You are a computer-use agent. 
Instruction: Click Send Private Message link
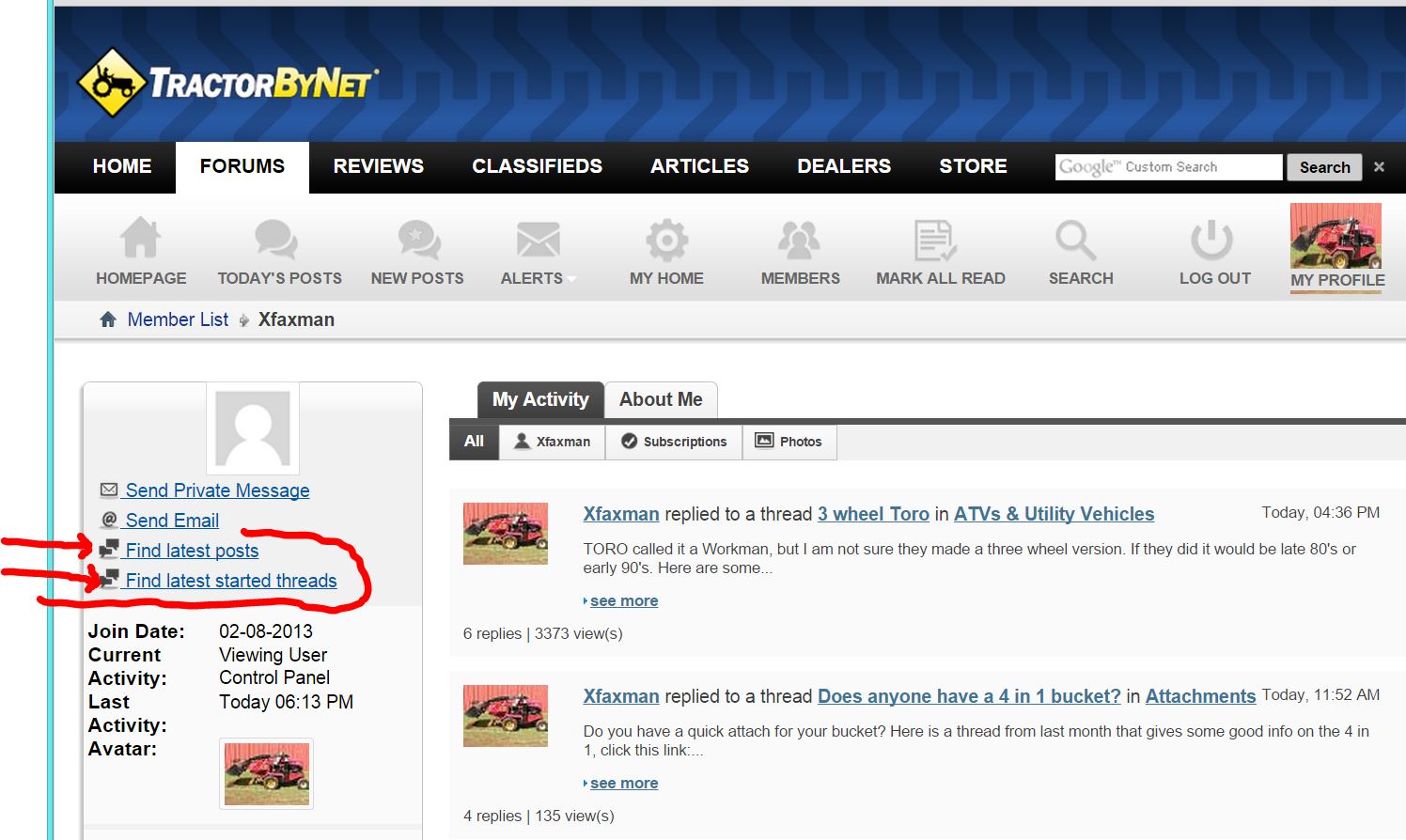tap(217, 490)
